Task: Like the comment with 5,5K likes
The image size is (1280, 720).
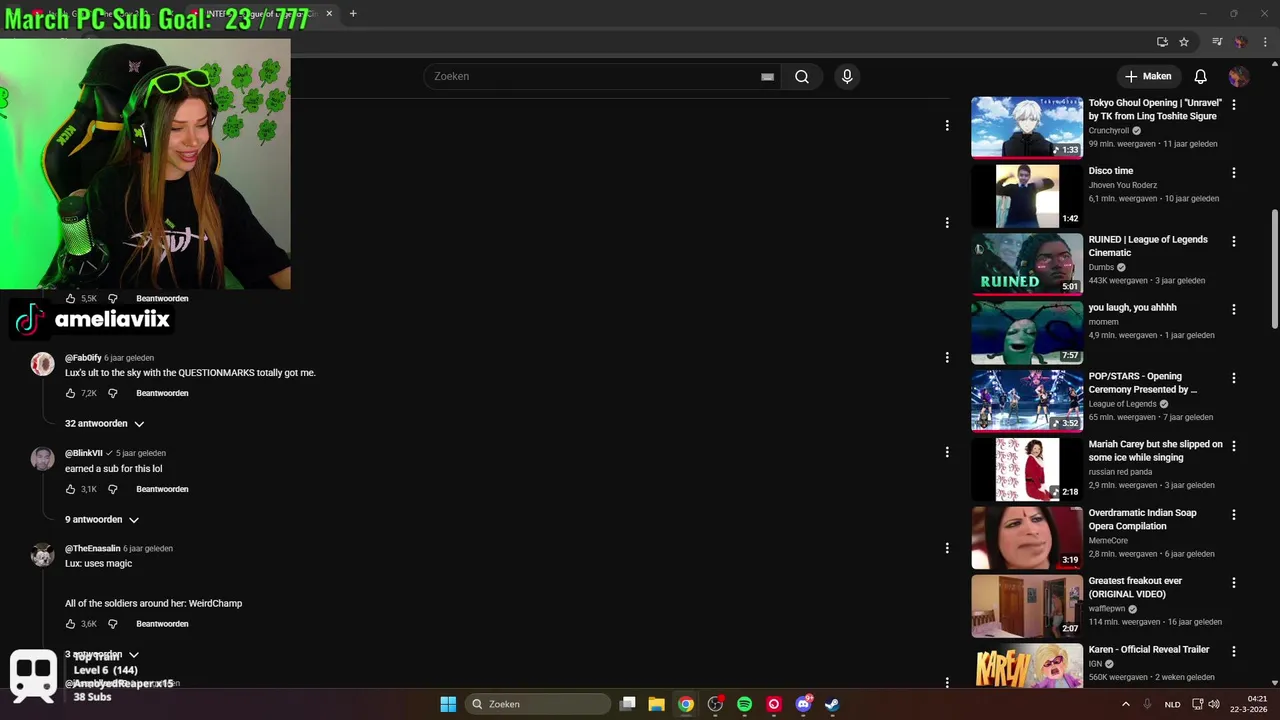Action: [70, 299]
